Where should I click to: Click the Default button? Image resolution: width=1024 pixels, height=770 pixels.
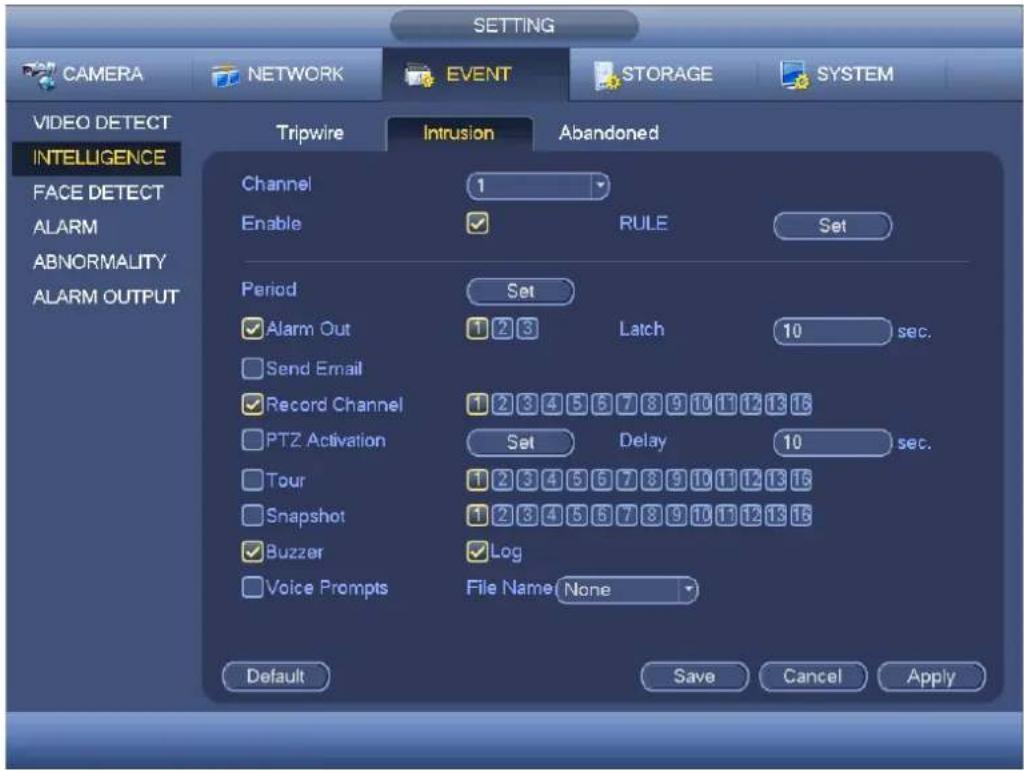276,677
